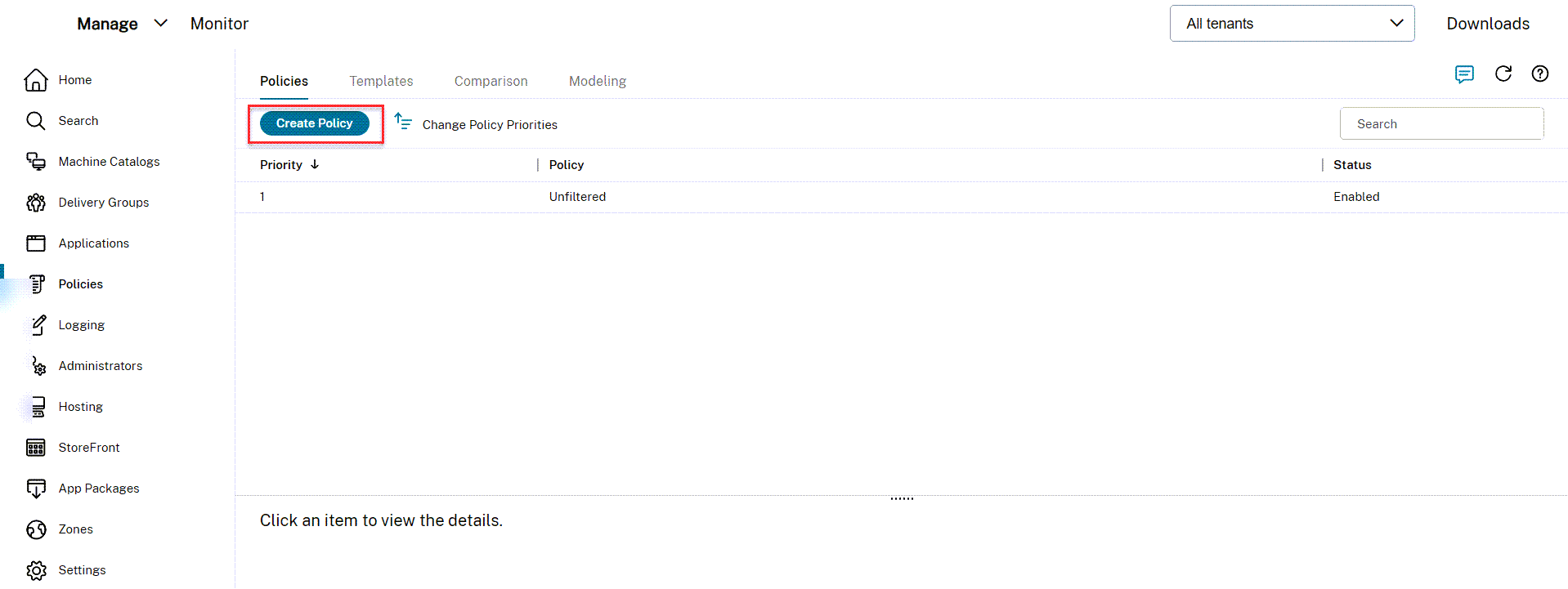Switch to the Comparison tab
This screenshot has height=589, width=1568.
pyautogui.click(x=491, y=81)
